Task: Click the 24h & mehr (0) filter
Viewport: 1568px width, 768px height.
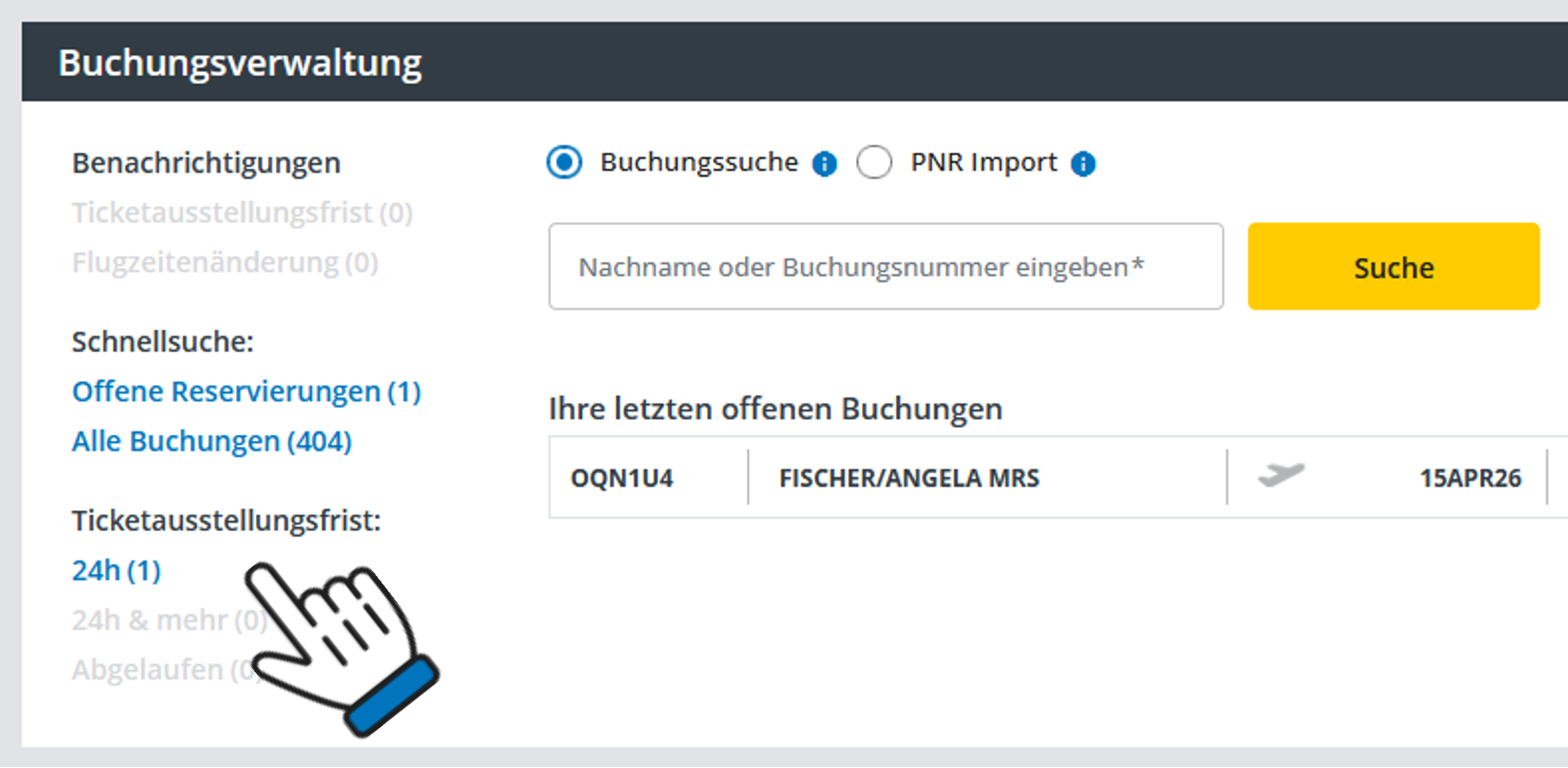Action: (x=156, y=620)
